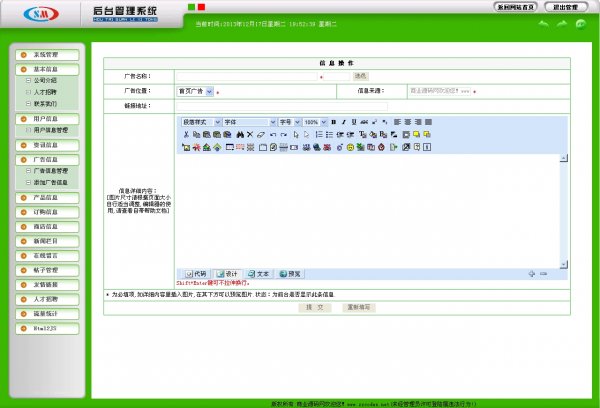600x408 pixels.
Task: Click the green round icon at top right
Action: [581, 24]
